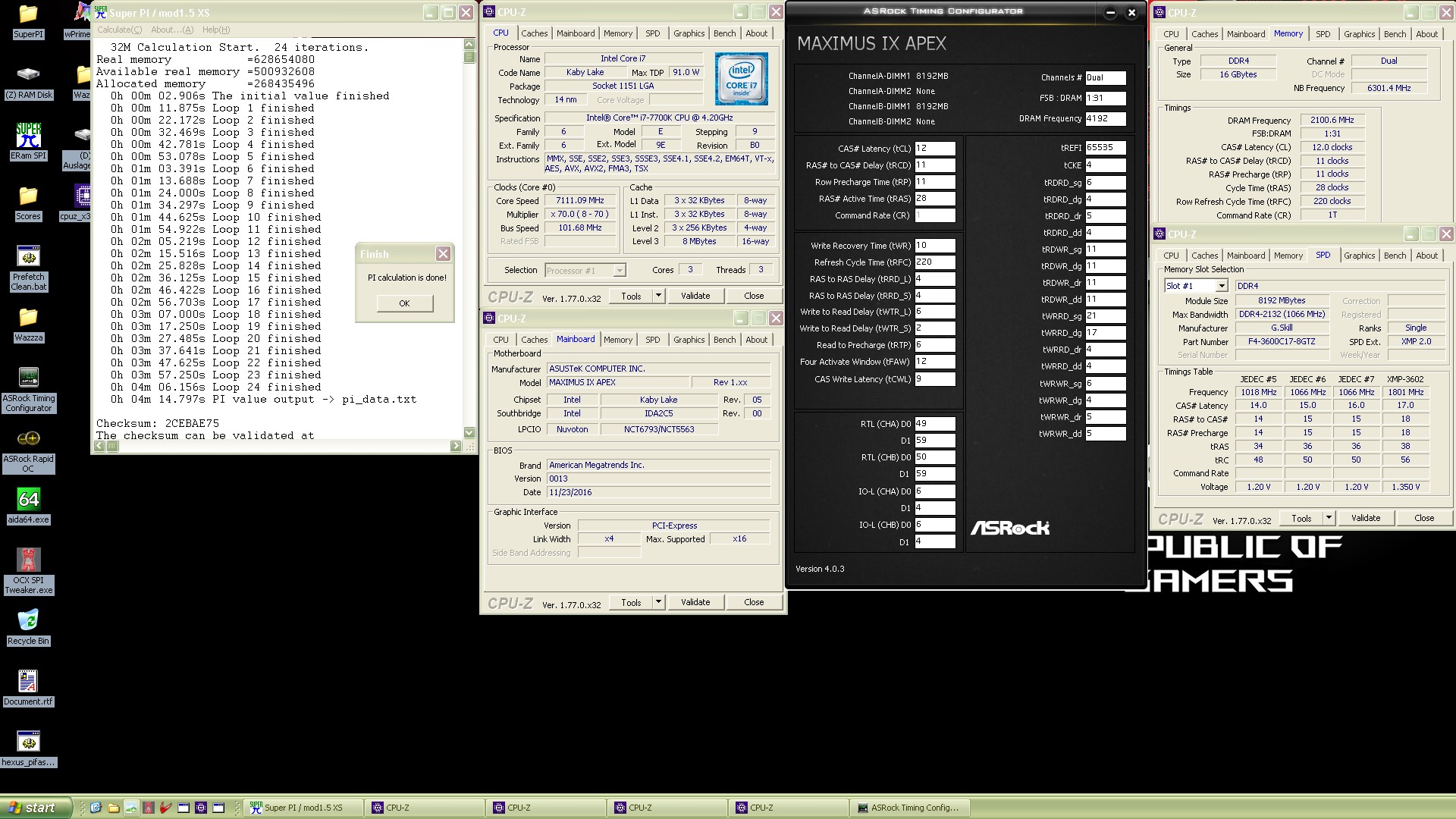Click the folder icon in quick launch
The image size is (1456, 819).
click(113, 808)
